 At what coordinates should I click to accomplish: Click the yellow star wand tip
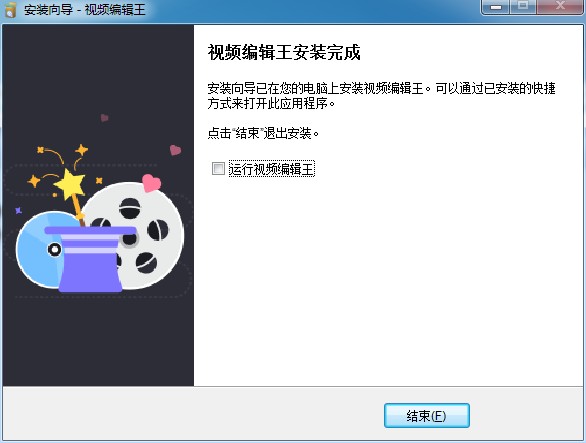pyautogui.click(x=70, y=185)
